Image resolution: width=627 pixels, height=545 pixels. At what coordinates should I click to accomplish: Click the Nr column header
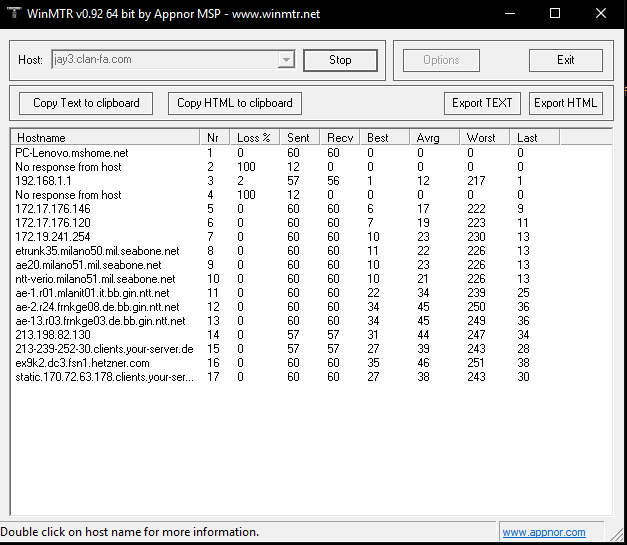click(214, 138)
